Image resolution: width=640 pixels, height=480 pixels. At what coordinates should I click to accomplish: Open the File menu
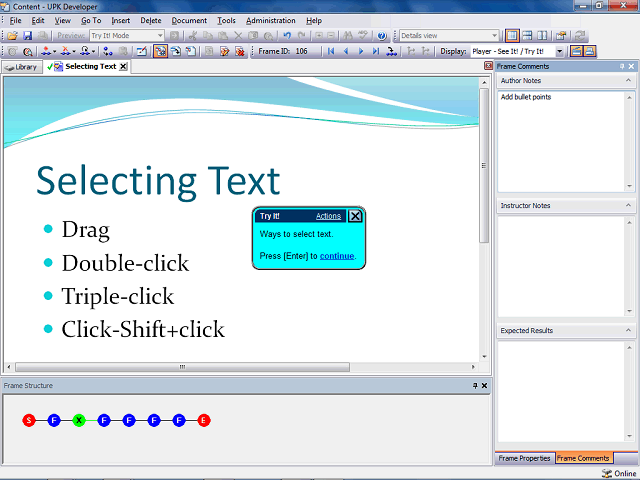[16, 20]
